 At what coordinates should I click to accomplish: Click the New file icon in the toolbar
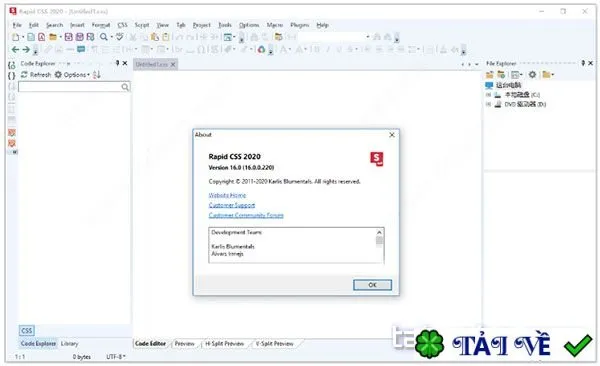(x=15, y=37)
